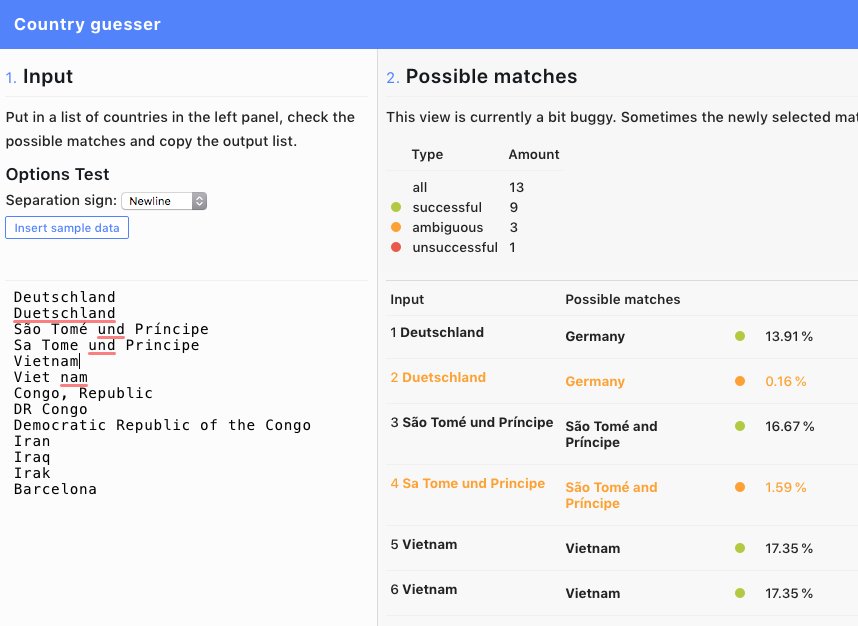This screenshot has height=626, width=858.
Task: Click the Vietnam match in row 6
Action: point(592,594)
